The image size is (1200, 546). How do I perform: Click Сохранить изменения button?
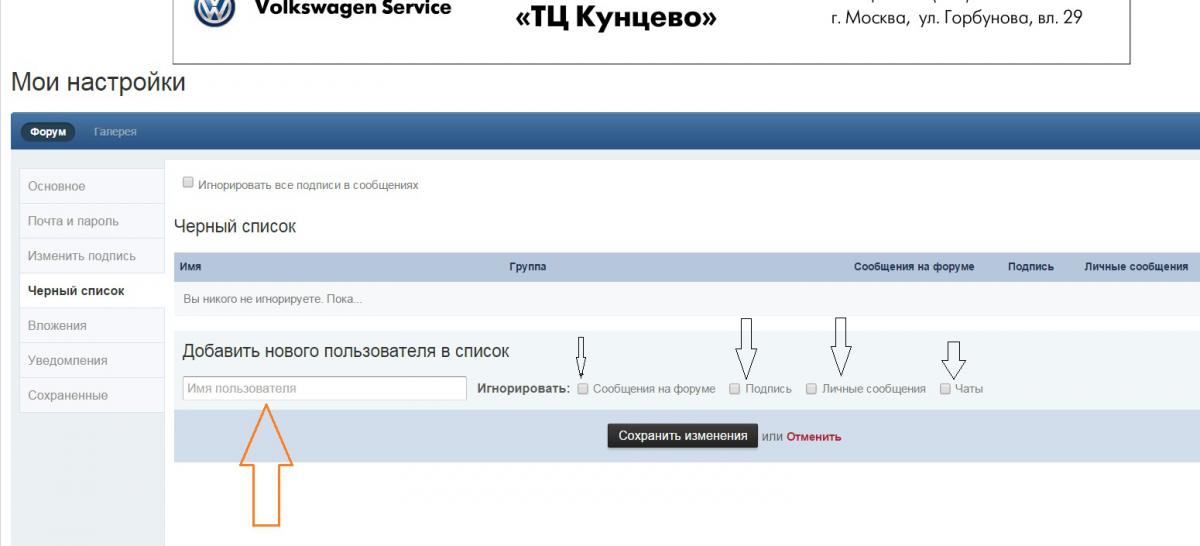pos(682,436)
